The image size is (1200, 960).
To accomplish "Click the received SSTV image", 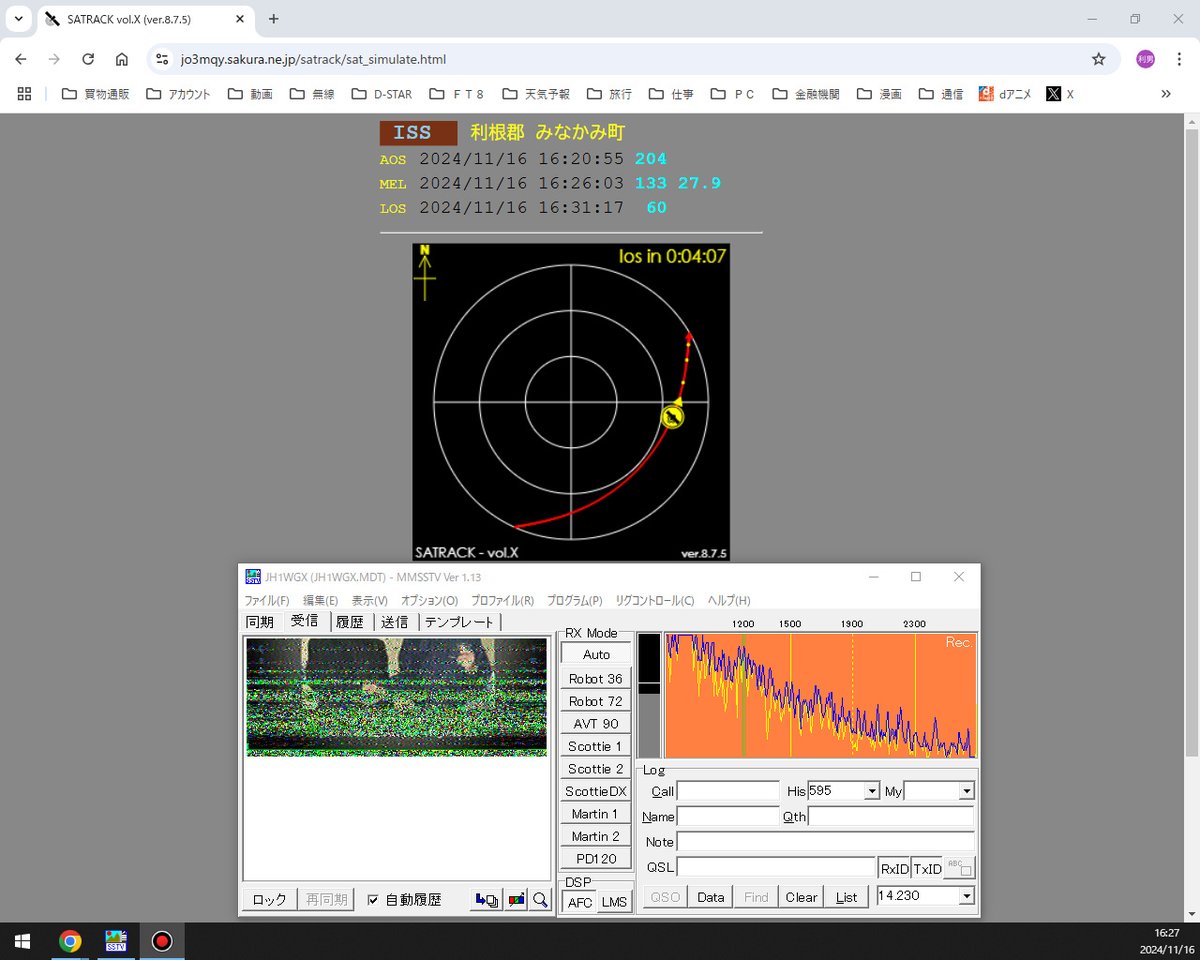I will 396,697.
